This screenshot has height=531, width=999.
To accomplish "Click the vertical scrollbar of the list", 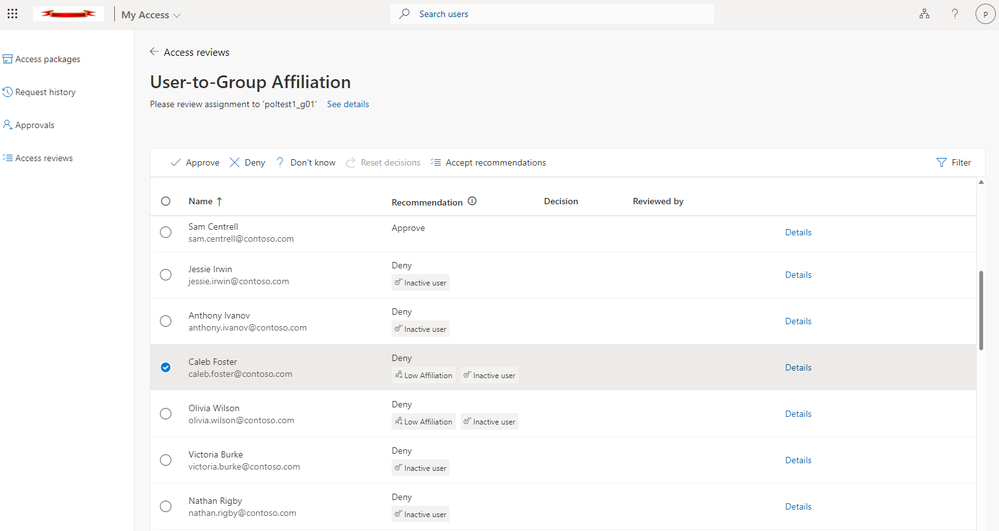I will click(x=981, y=310).
